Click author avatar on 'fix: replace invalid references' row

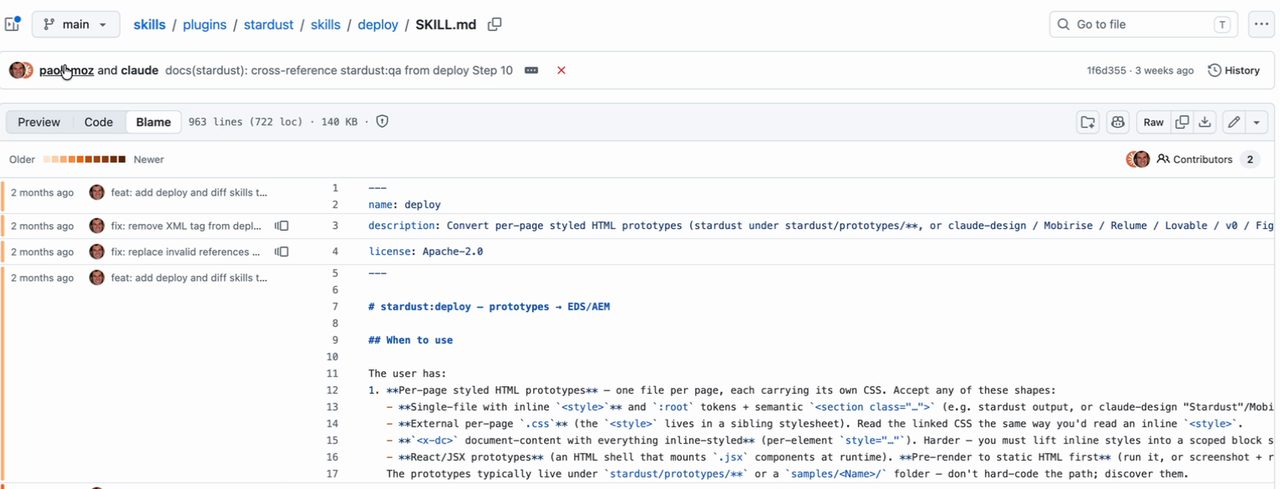(x=97, y=252)
